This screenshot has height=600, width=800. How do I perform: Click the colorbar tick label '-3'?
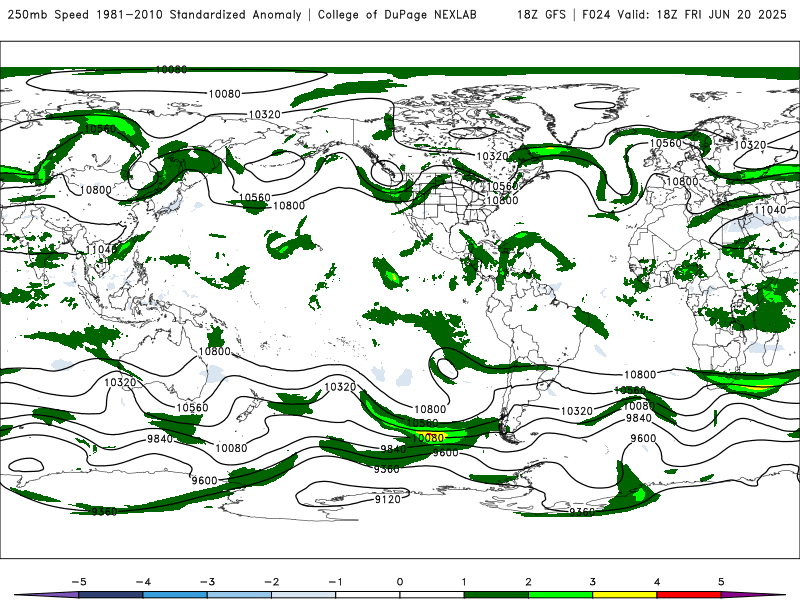click(x=207, y=582)
